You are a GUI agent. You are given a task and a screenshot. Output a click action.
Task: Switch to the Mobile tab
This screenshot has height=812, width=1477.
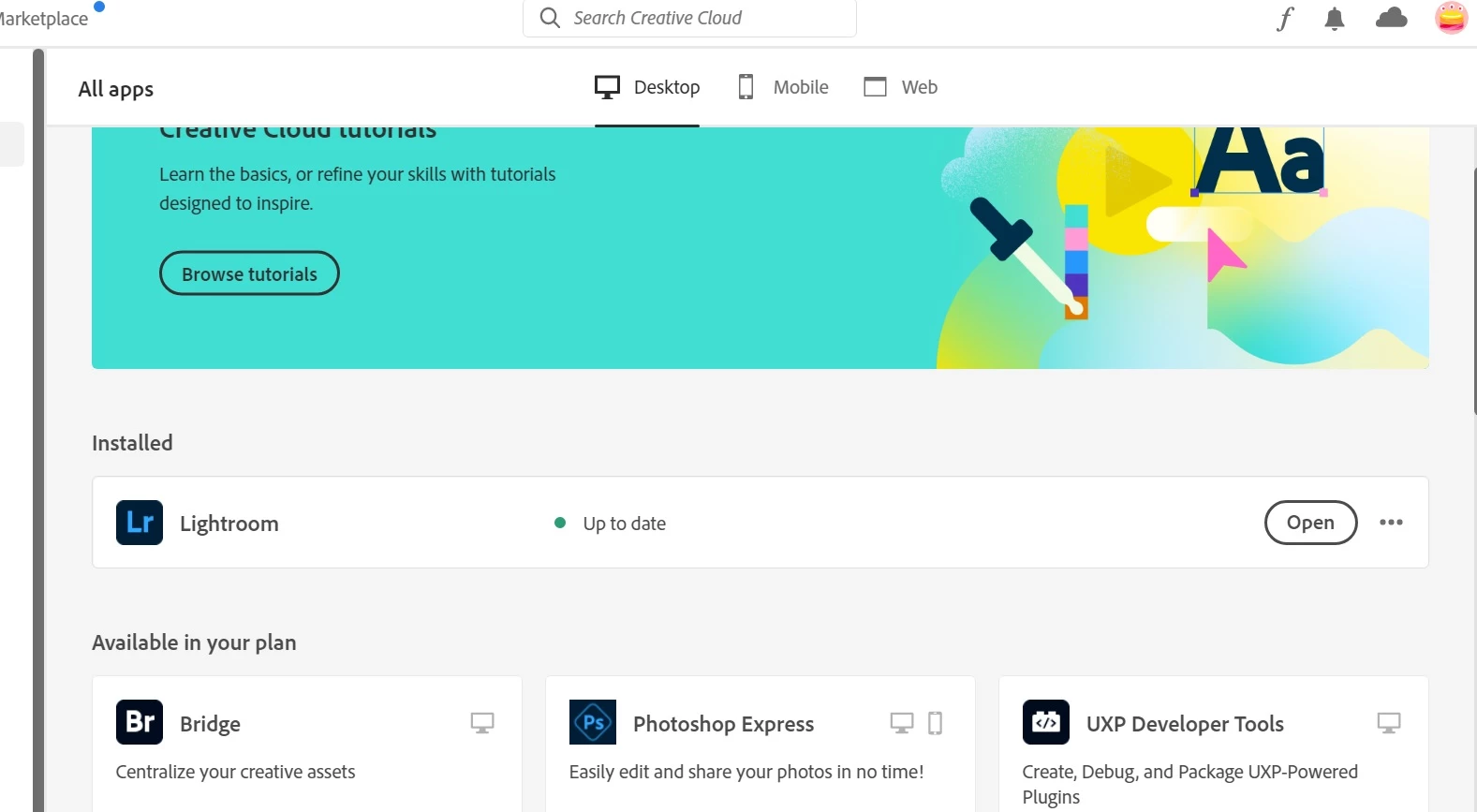point(783,87)
